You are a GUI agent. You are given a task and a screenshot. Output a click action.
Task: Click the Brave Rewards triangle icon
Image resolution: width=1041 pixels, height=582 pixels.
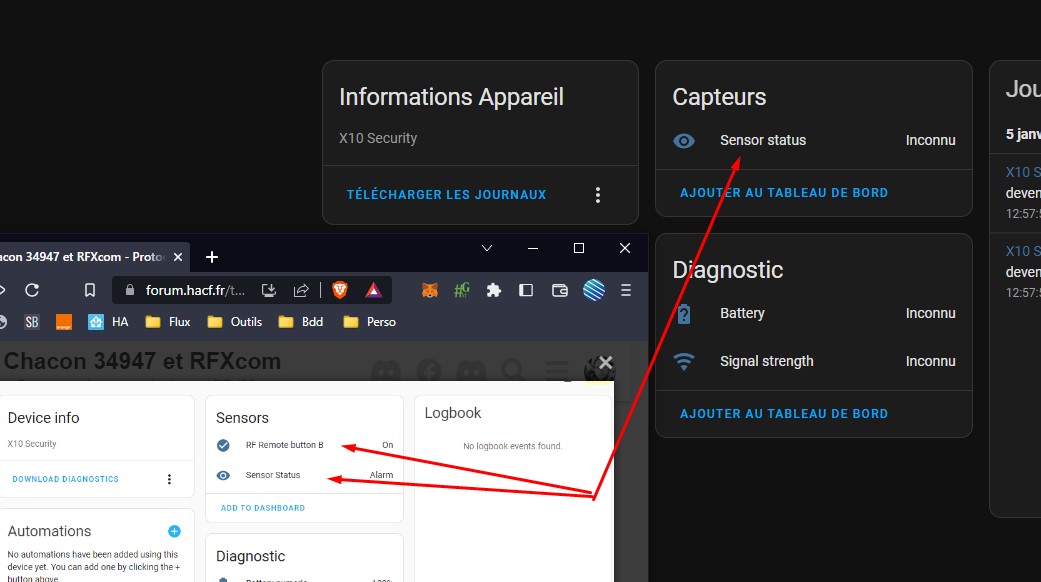[x=372, y=290]
